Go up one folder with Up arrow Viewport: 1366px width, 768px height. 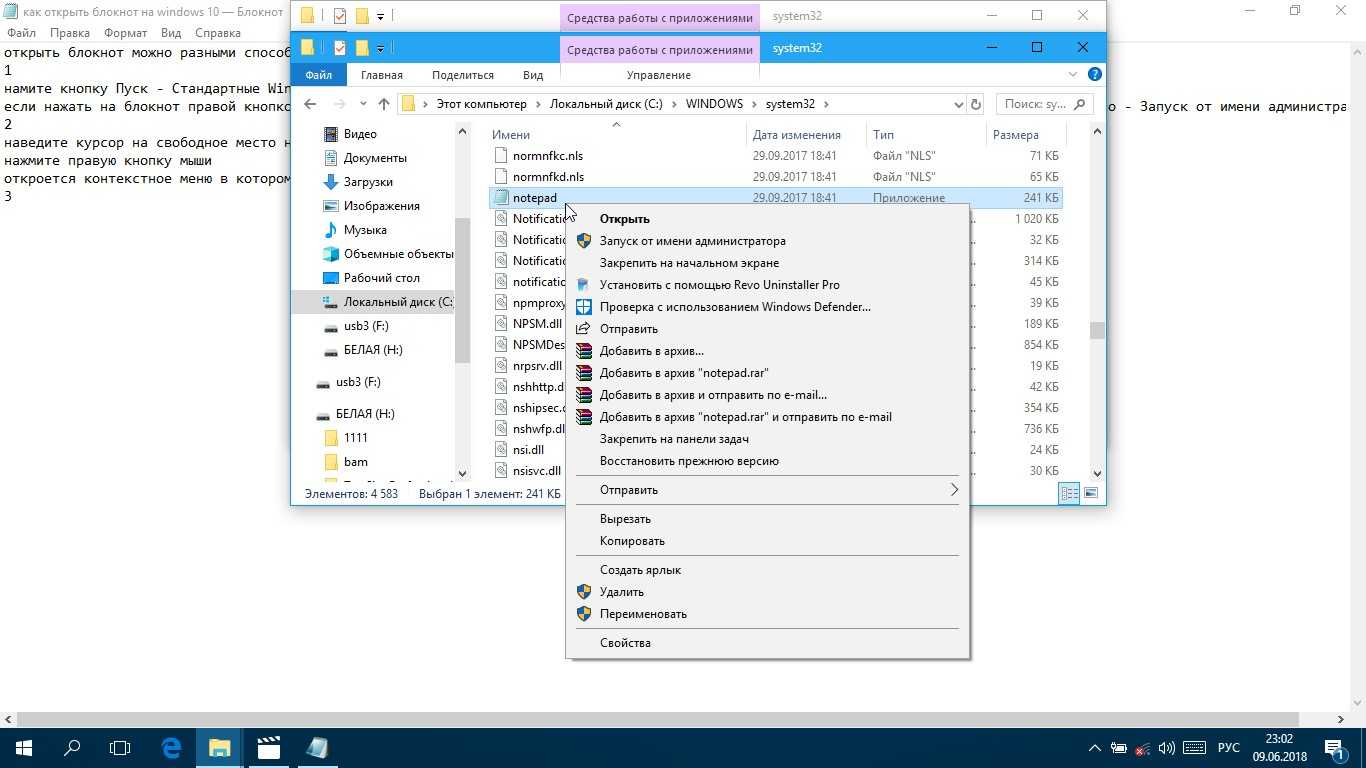[384, 104]
